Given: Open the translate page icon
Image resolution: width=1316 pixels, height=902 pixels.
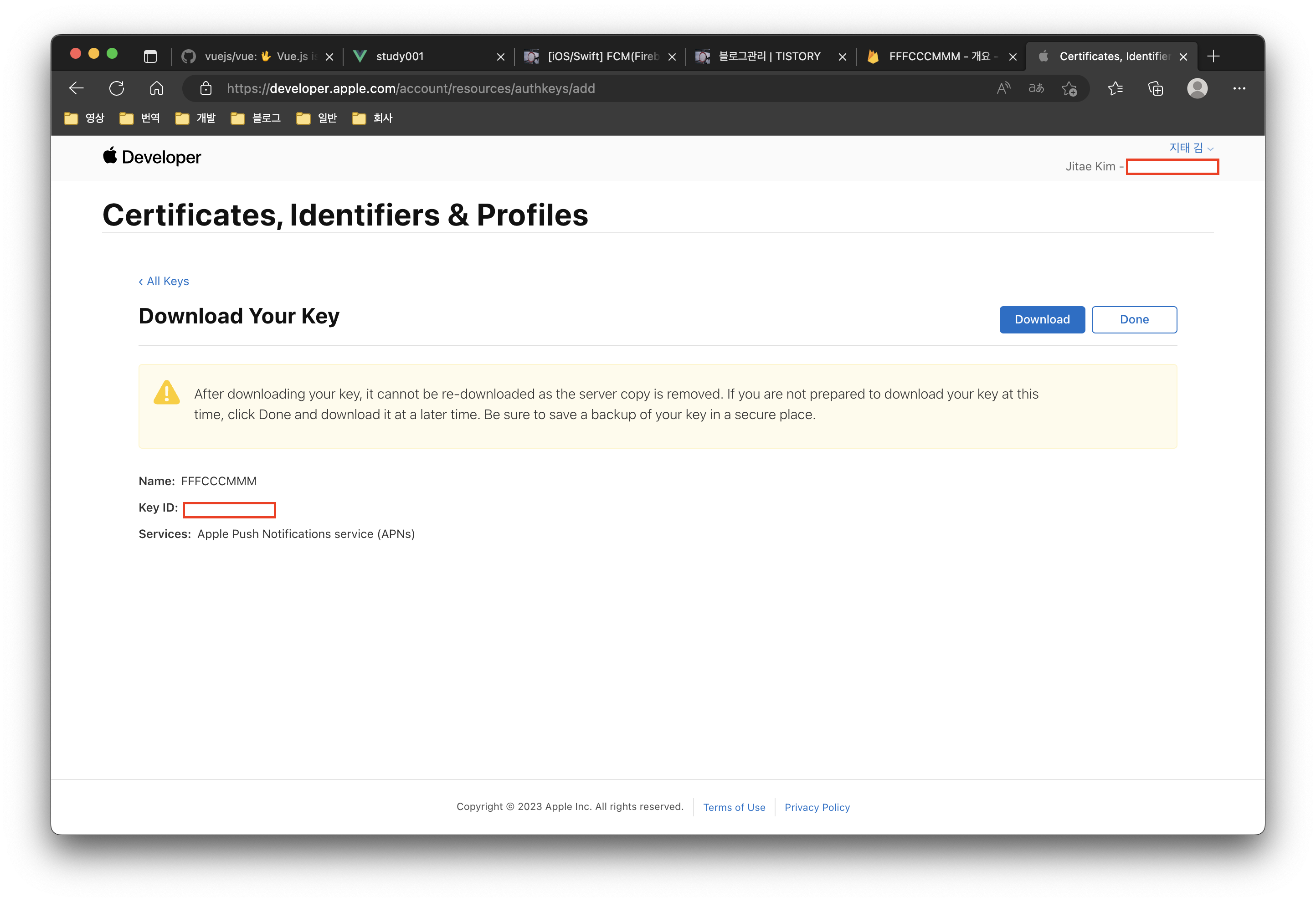Looking at the screenshot, I should click(x=1036, y=88).
